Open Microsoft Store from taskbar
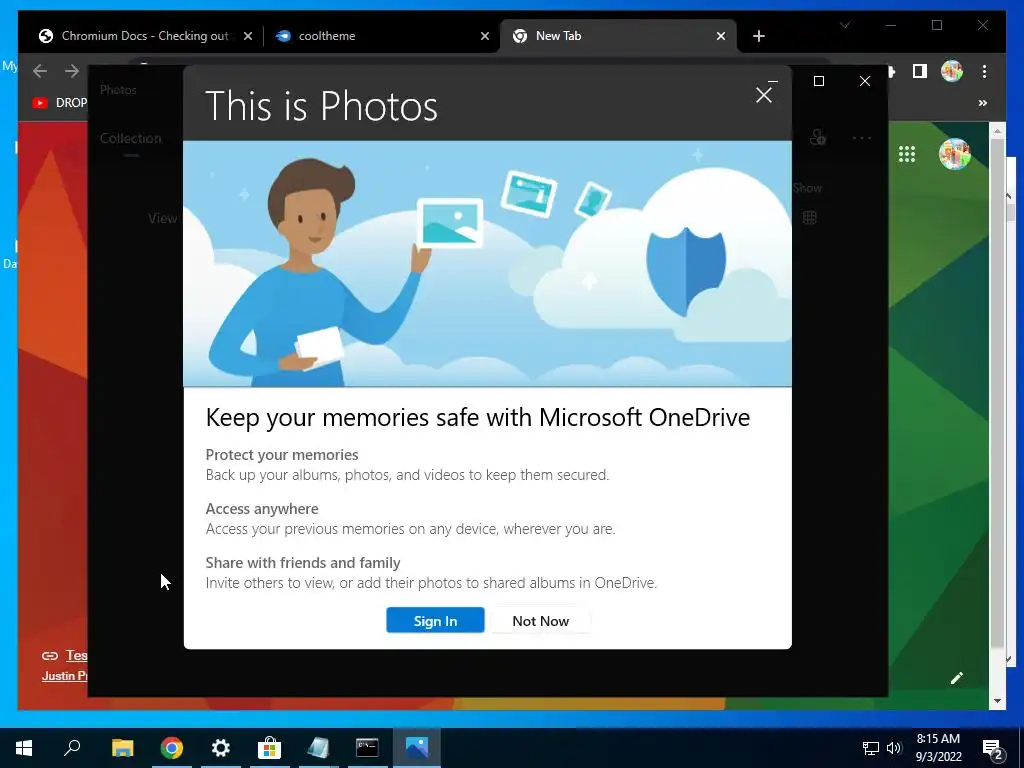Image resolution: width=1024 pixels, height=768 pixels. (269, 748)
